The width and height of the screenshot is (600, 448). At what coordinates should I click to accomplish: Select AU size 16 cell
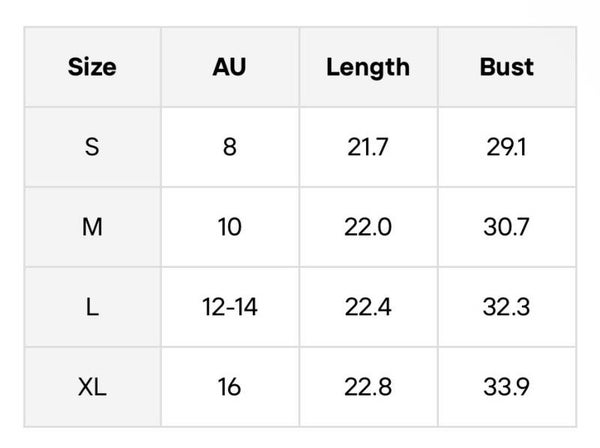(x=229, y=386)
